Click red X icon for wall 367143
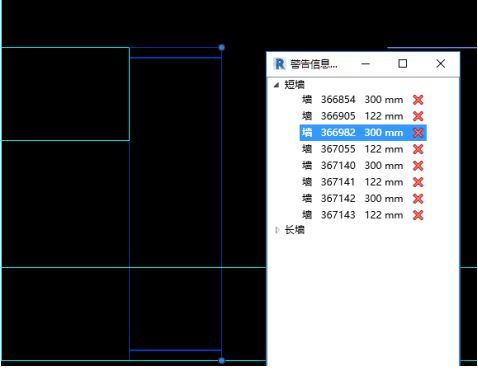The image size is (478, 371). 418,215
